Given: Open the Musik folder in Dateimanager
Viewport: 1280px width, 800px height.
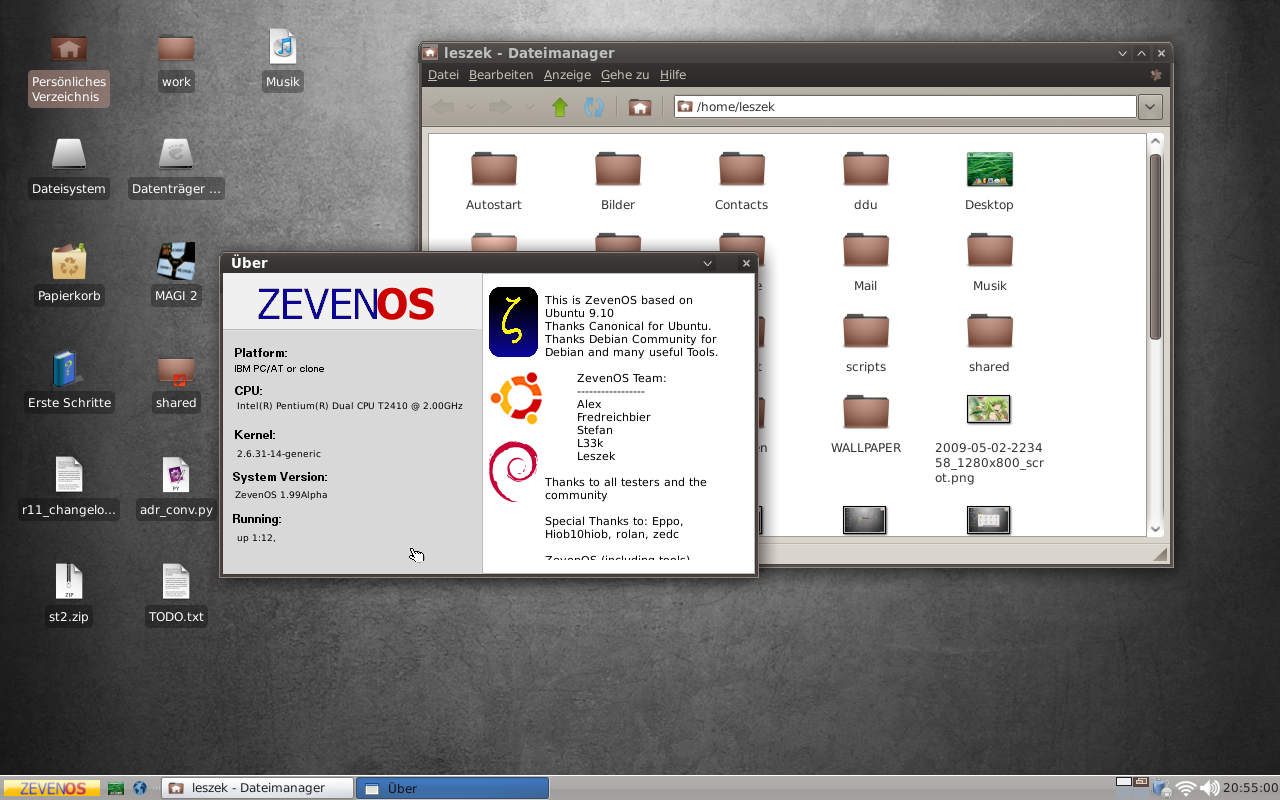Looking at the screenshot, I should pyautogui.click(x=989, y=262).
